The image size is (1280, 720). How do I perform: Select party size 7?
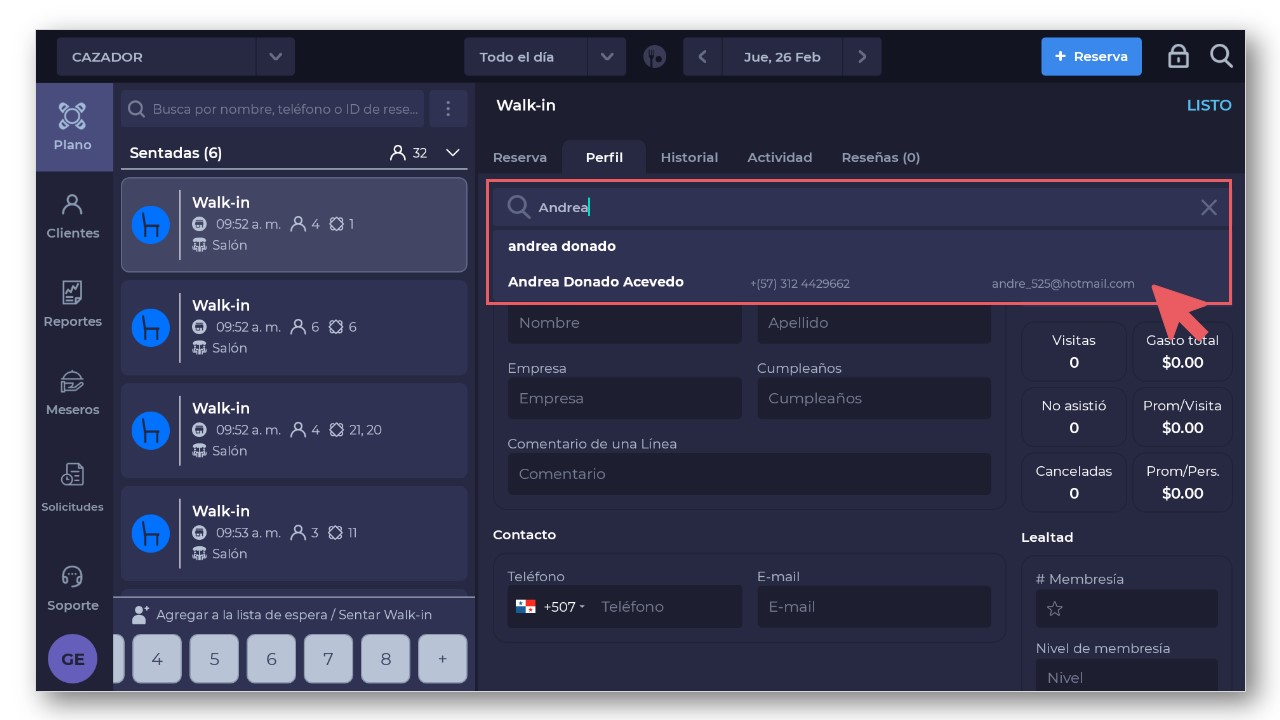[328, 659]
